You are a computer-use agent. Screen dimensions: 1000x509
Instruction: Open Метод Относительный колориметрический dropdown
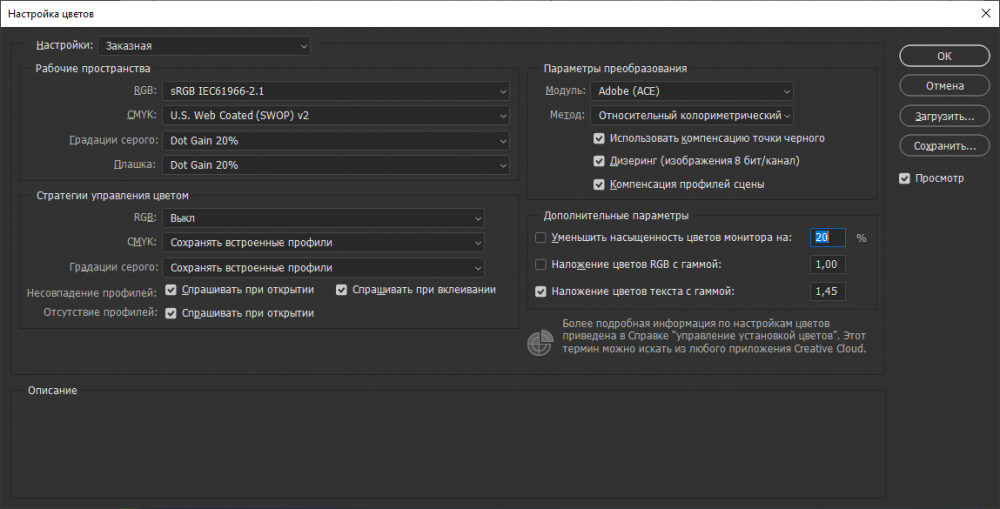coord(691,116)
